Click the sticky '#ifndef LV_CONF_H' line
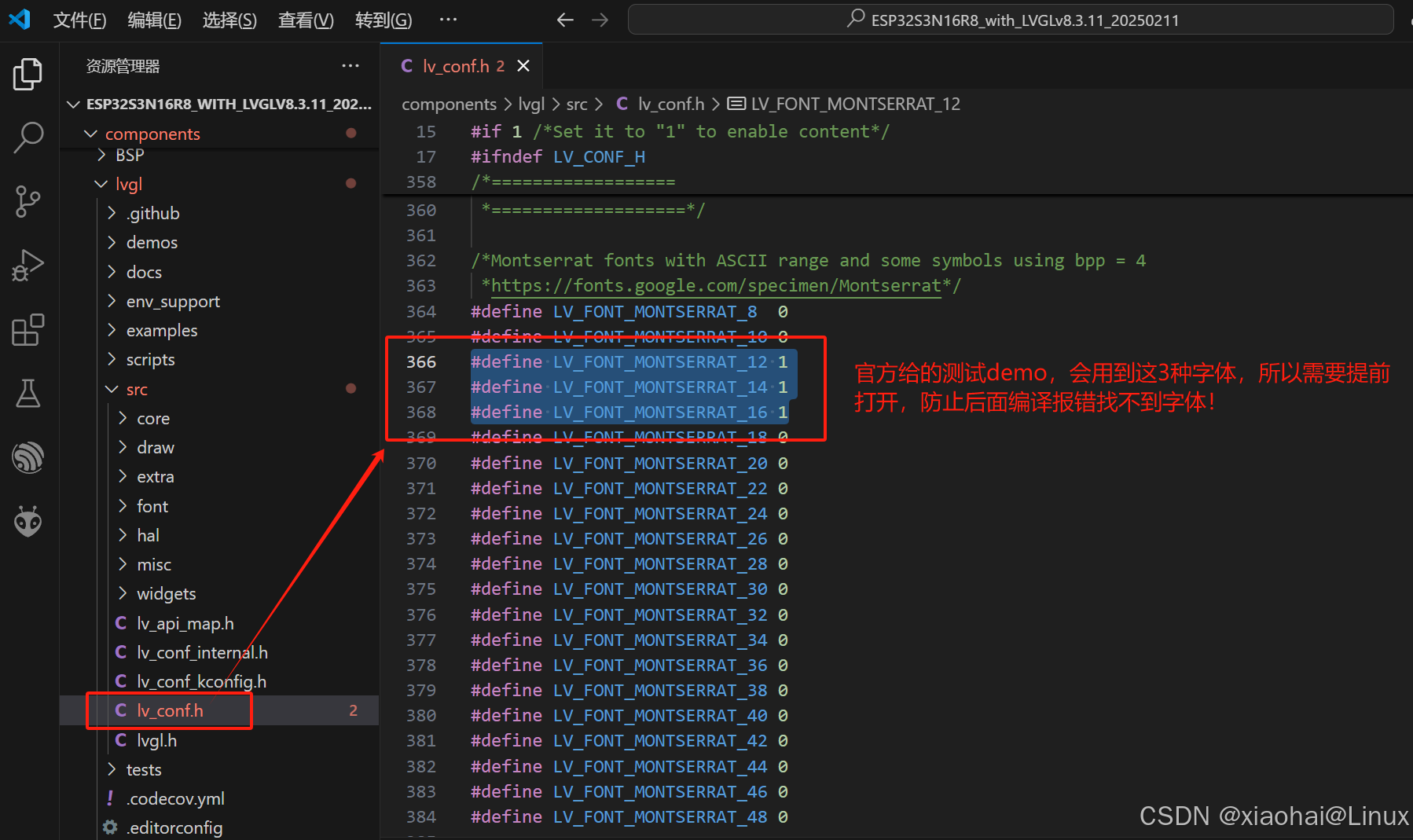The image size is (1413, 840). tap(558, 156)
